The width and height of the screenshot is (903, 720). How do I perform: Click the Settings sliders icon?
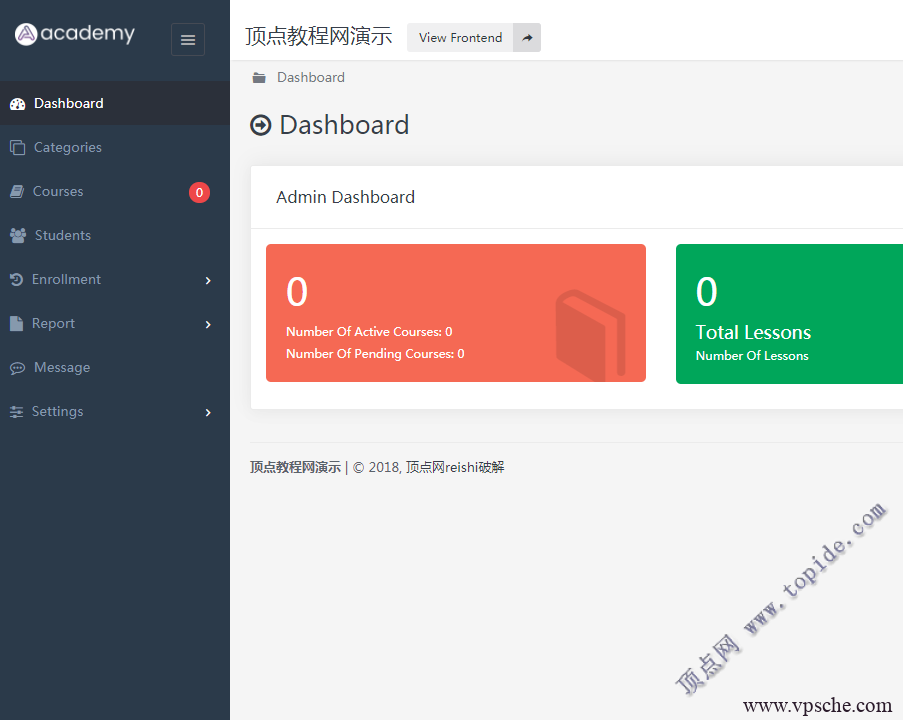(16, 412)
